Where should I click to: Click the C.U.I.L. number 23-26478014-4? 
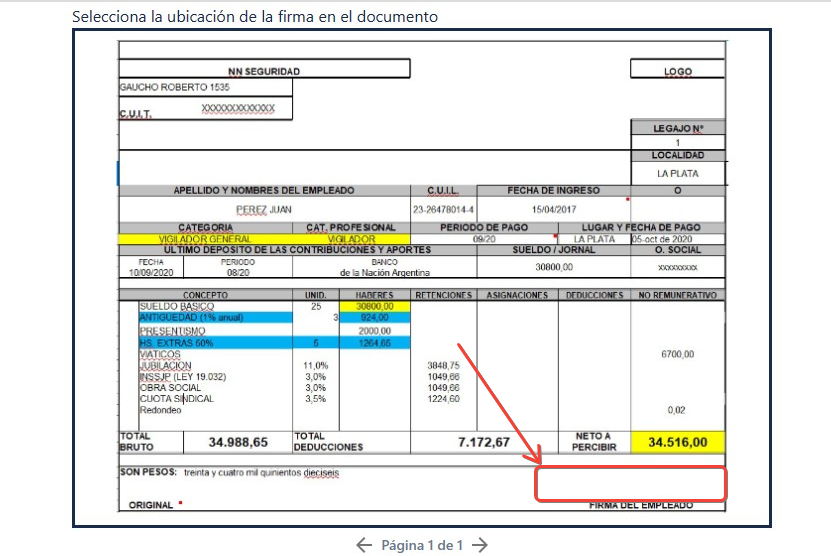pos(443,209)
